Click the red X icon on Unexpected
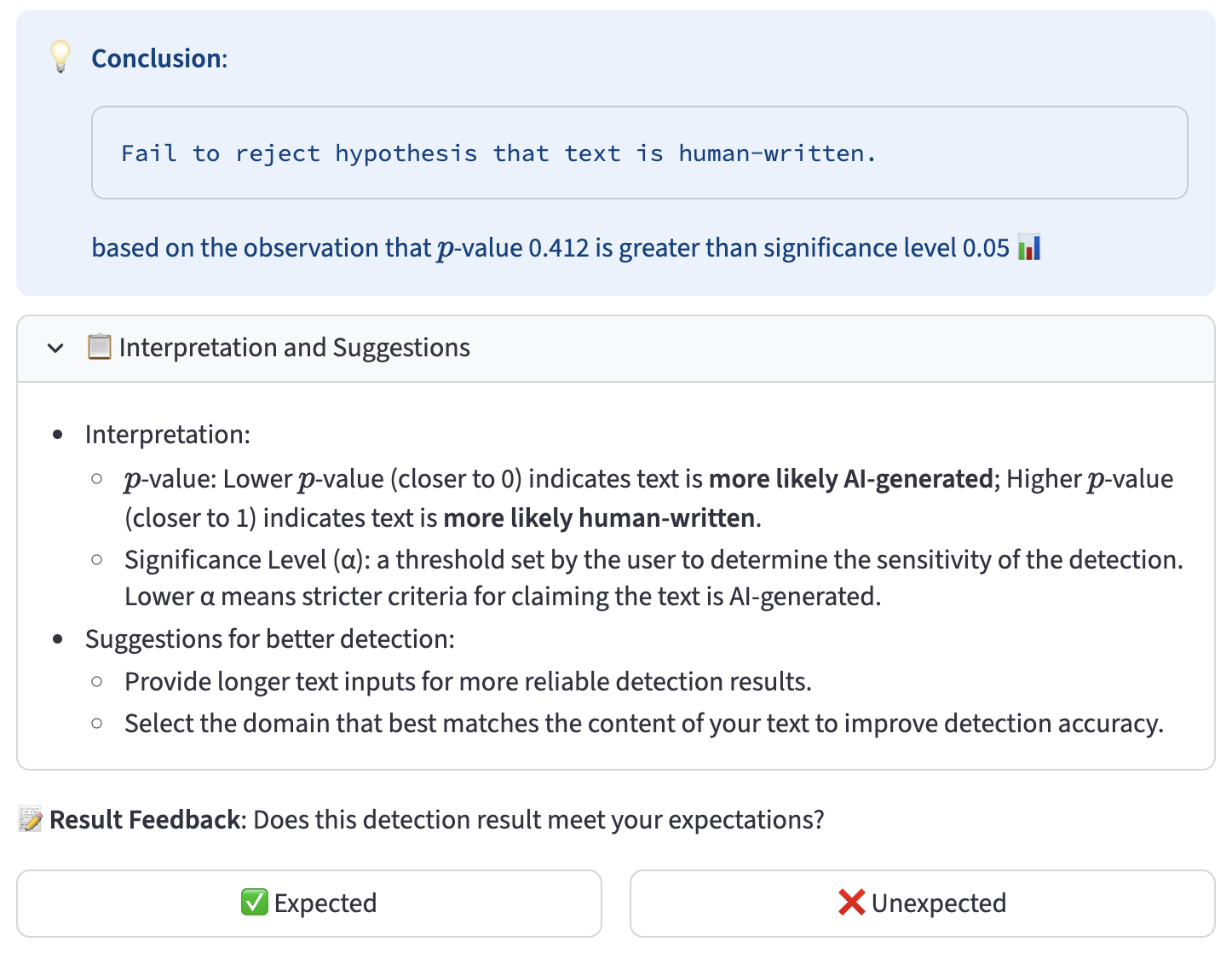1232x953 pixels. pyautogui.click(x=851, y=902)
